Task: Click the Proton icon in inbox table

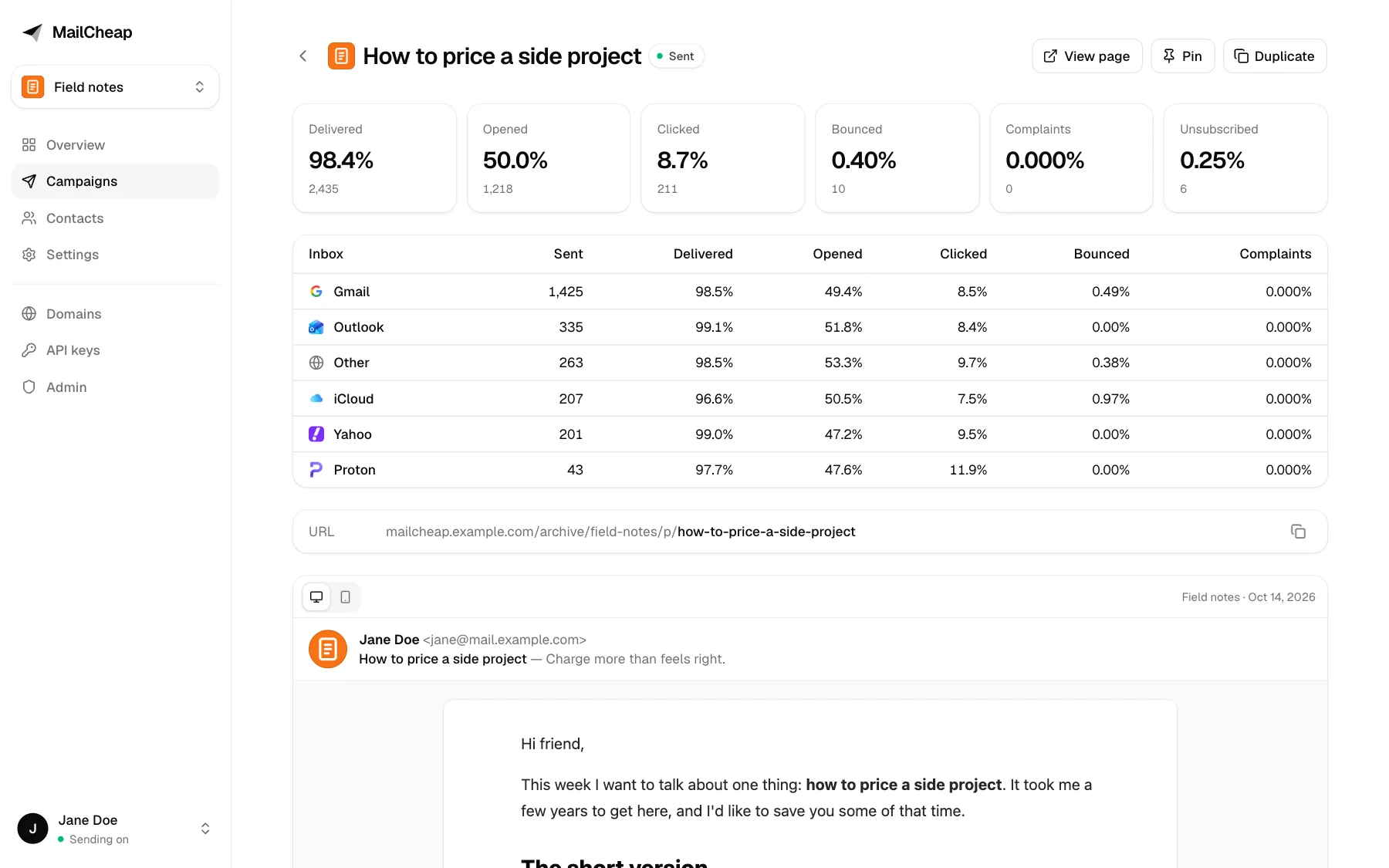Action: pyautogui.click(x=316, y=470)
